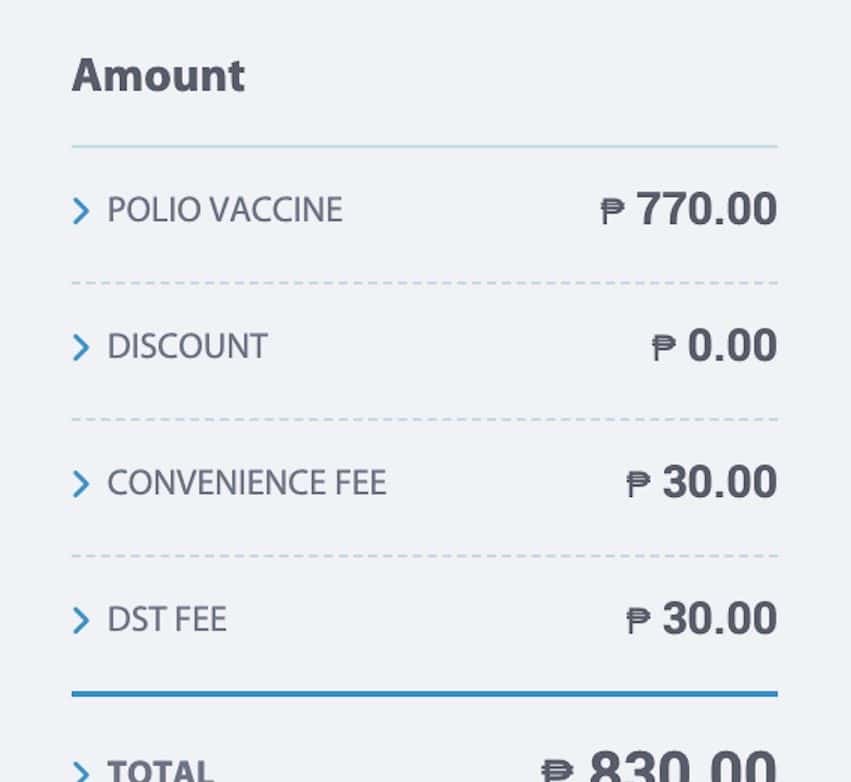Select the POLIO VACCINE label
The width and height of the screenshot is (851, 782).
[x=225, y=210]
